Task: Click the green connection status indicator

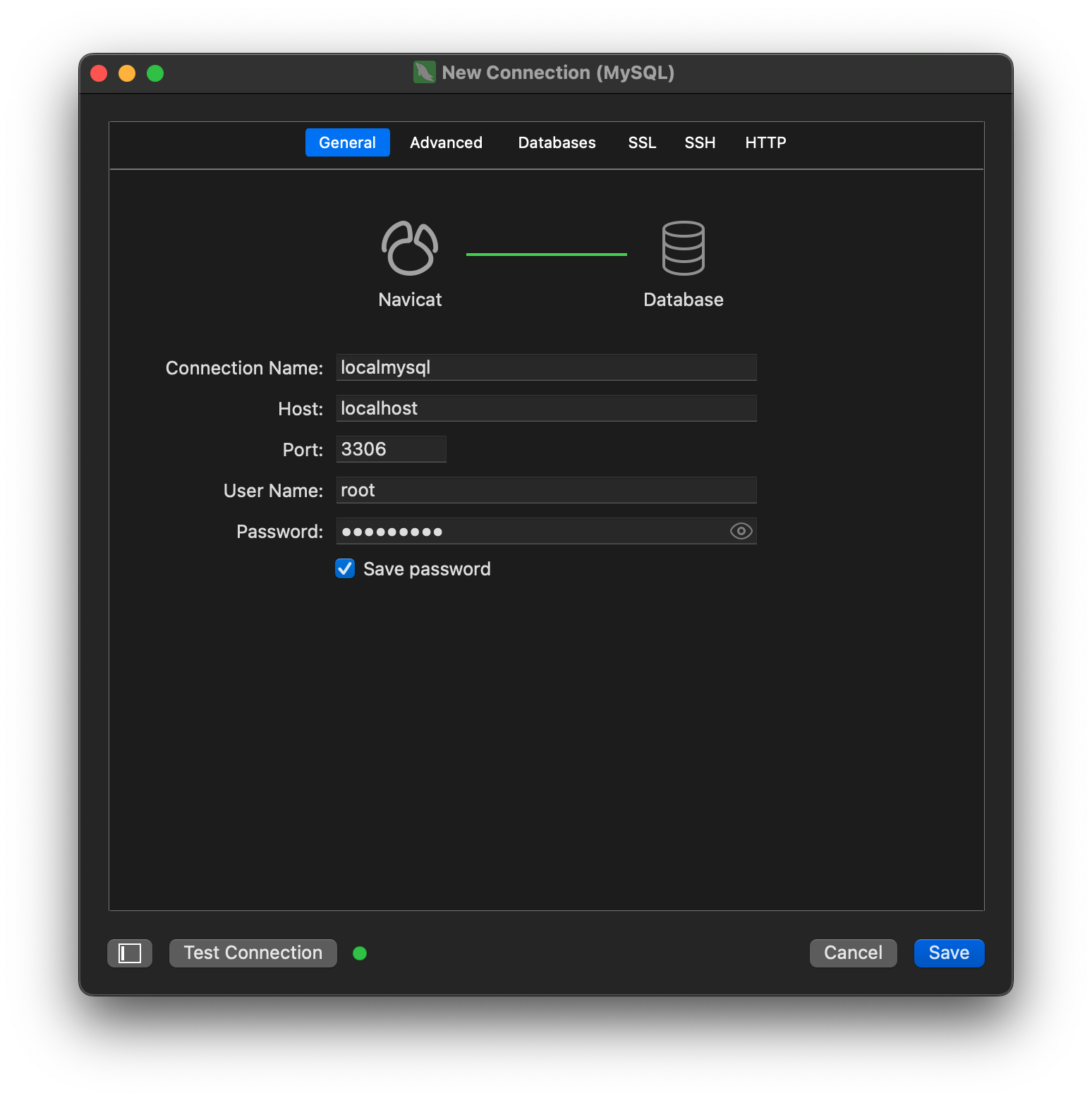Action: coord(360,953)
